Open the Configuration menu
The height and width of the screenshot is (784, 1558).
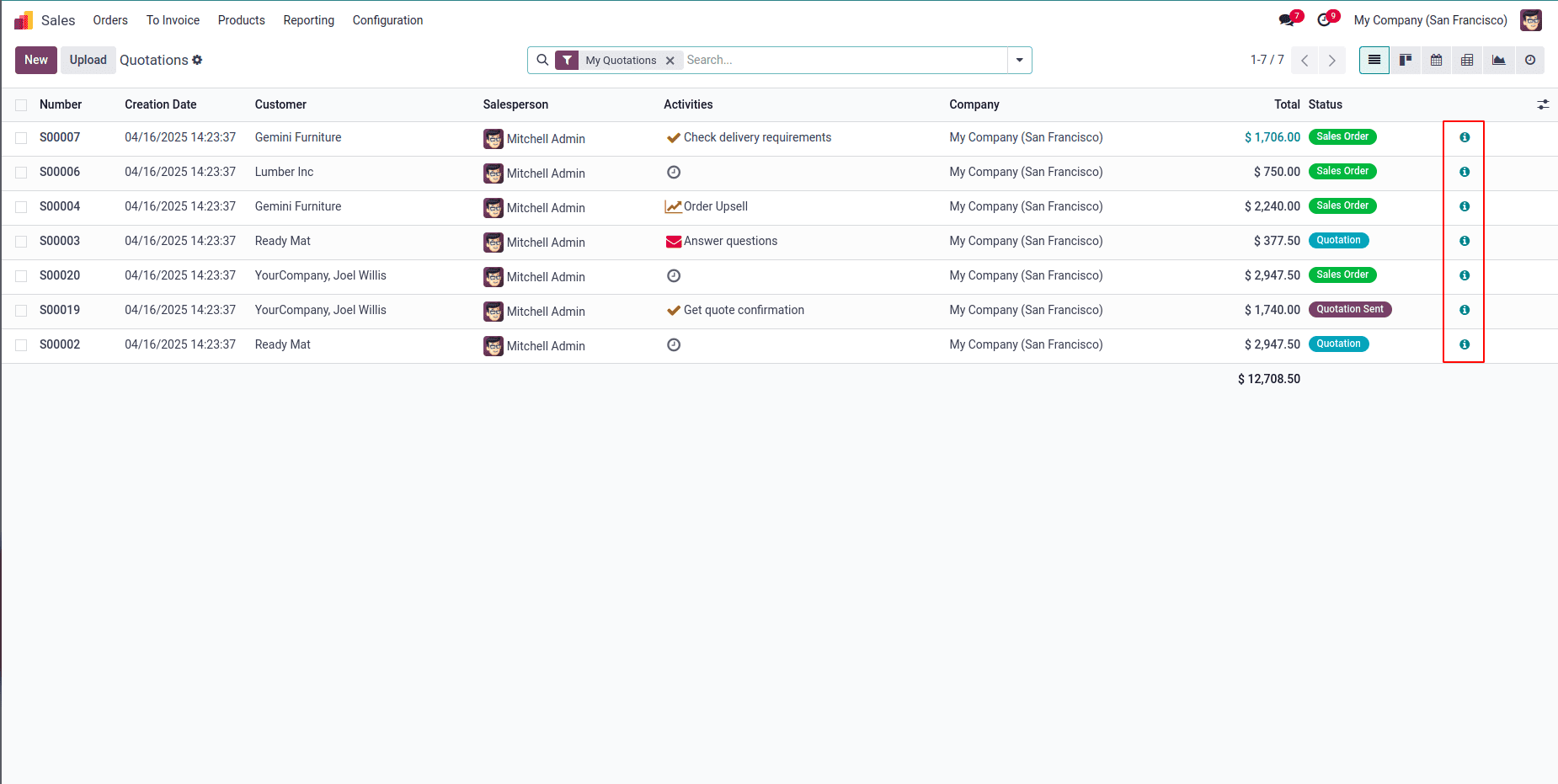[x=387, y=20]
